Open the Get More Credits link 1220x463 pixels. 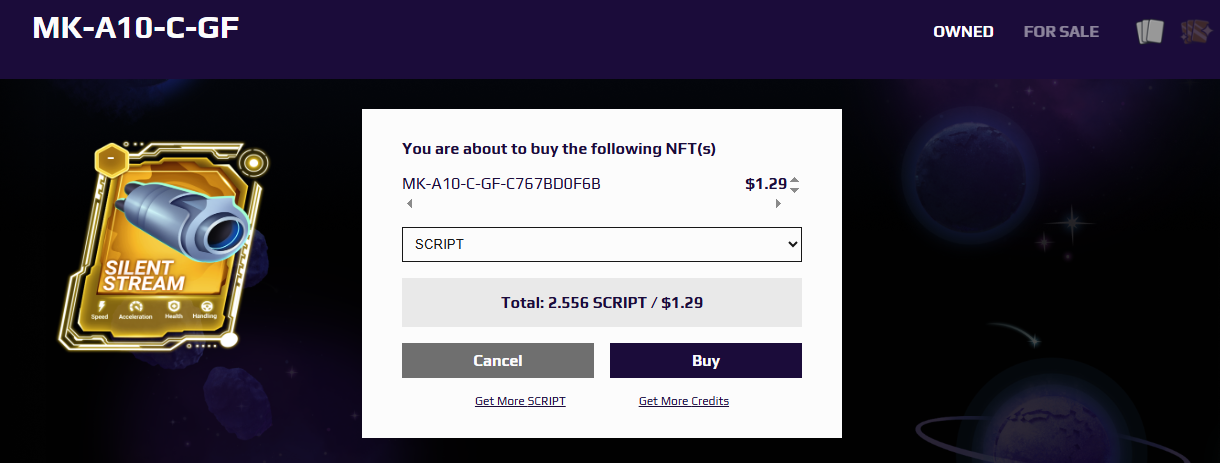click(x=684, y=401)
